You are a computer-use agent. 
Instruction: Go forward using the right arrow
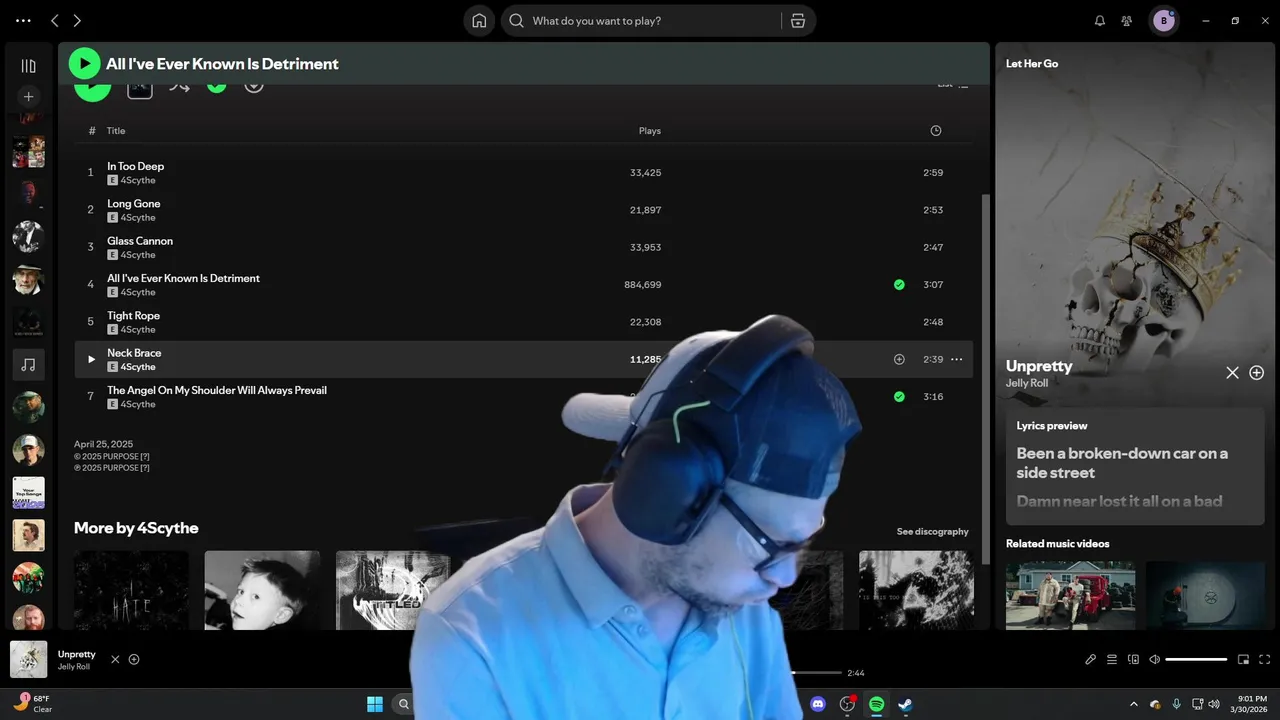point(77,20)
